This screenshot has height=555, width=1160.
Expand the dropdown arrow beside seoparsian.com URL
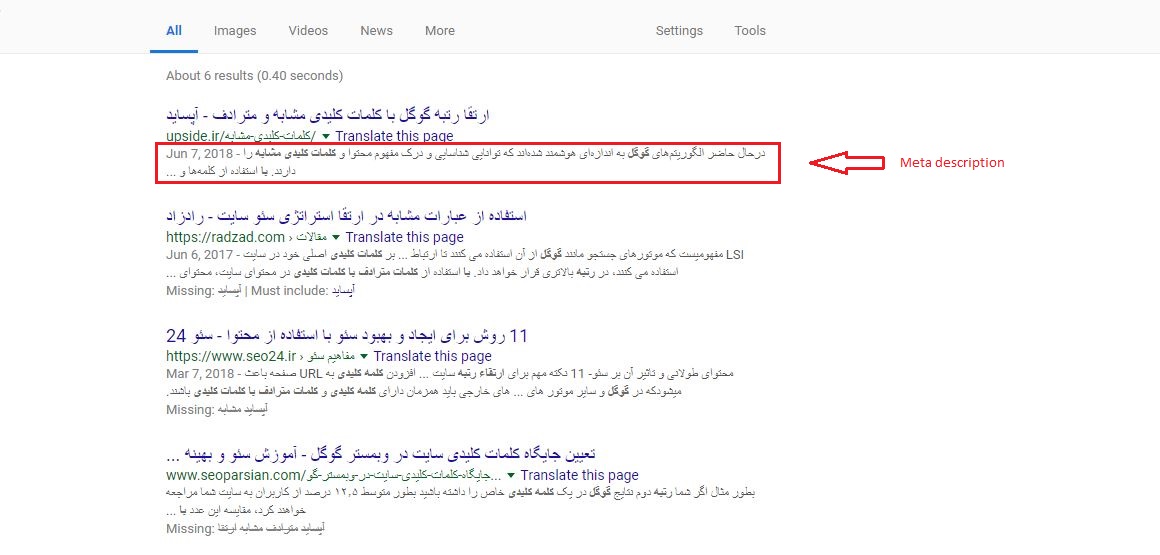pos(510,475)
